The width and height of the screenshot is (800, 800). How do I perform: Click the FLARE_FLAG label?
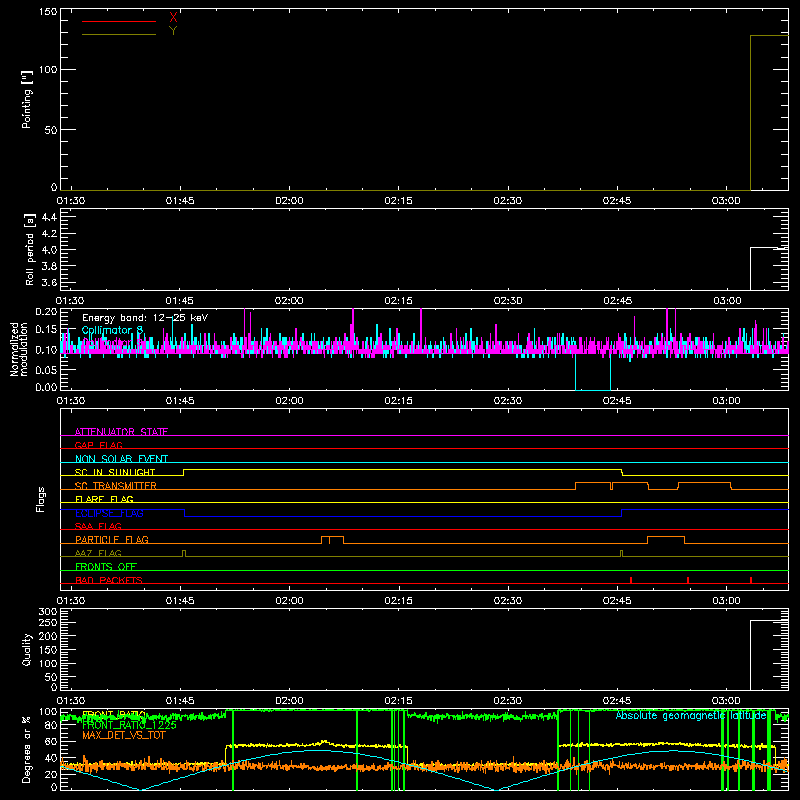104,499
